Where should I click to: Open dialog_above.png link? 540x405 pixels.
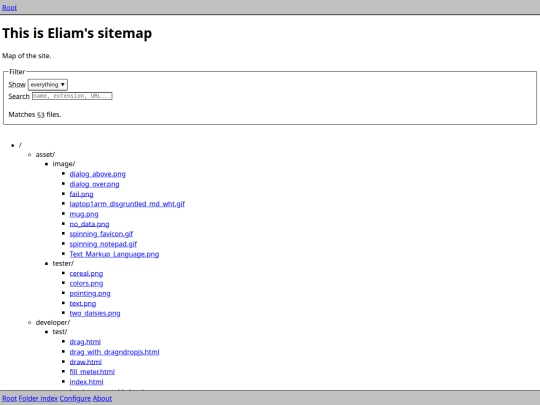(97, 174)
